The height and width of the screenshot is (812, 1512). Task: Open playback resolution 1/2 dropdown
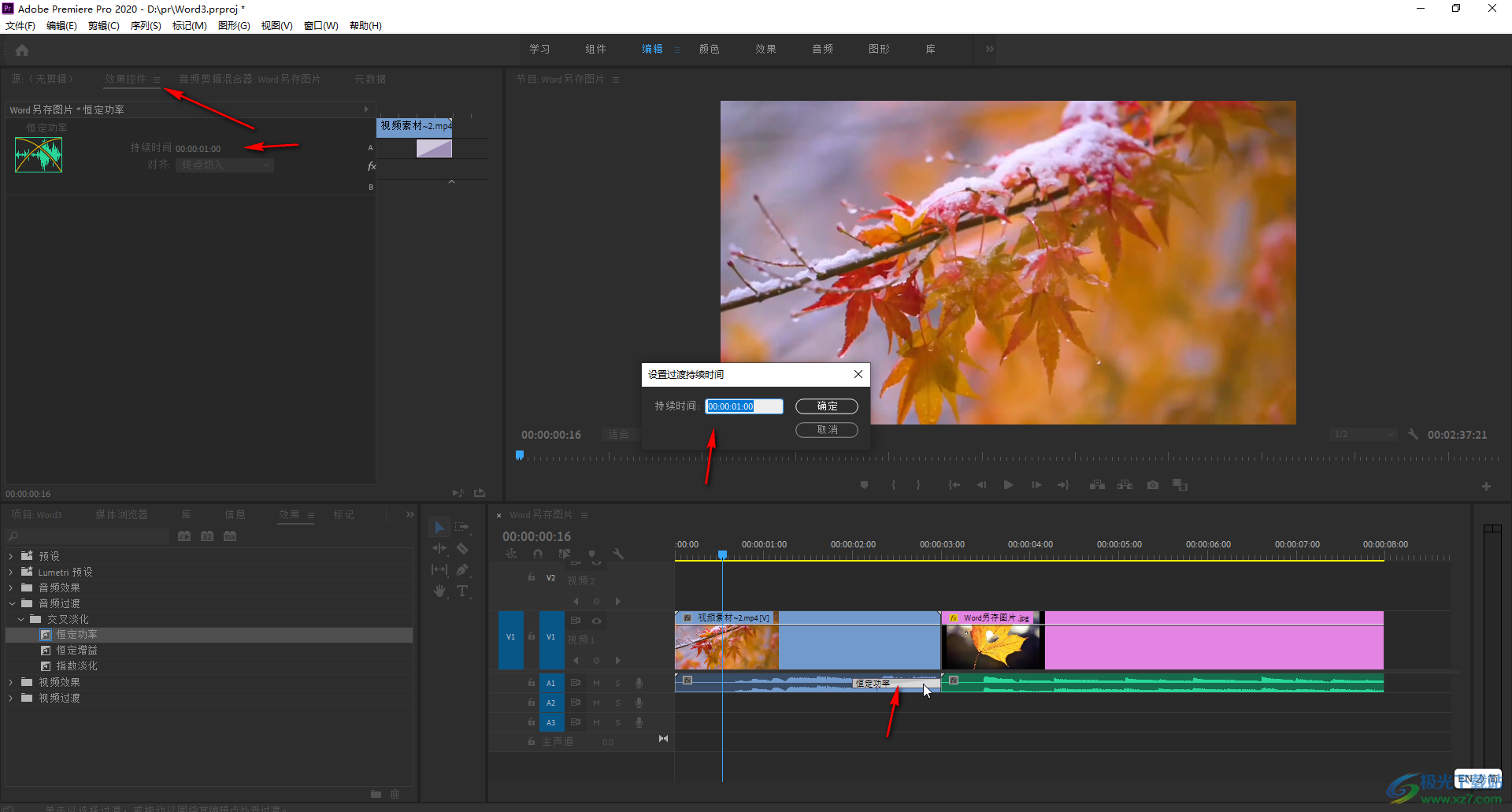tap(1362, 434)
